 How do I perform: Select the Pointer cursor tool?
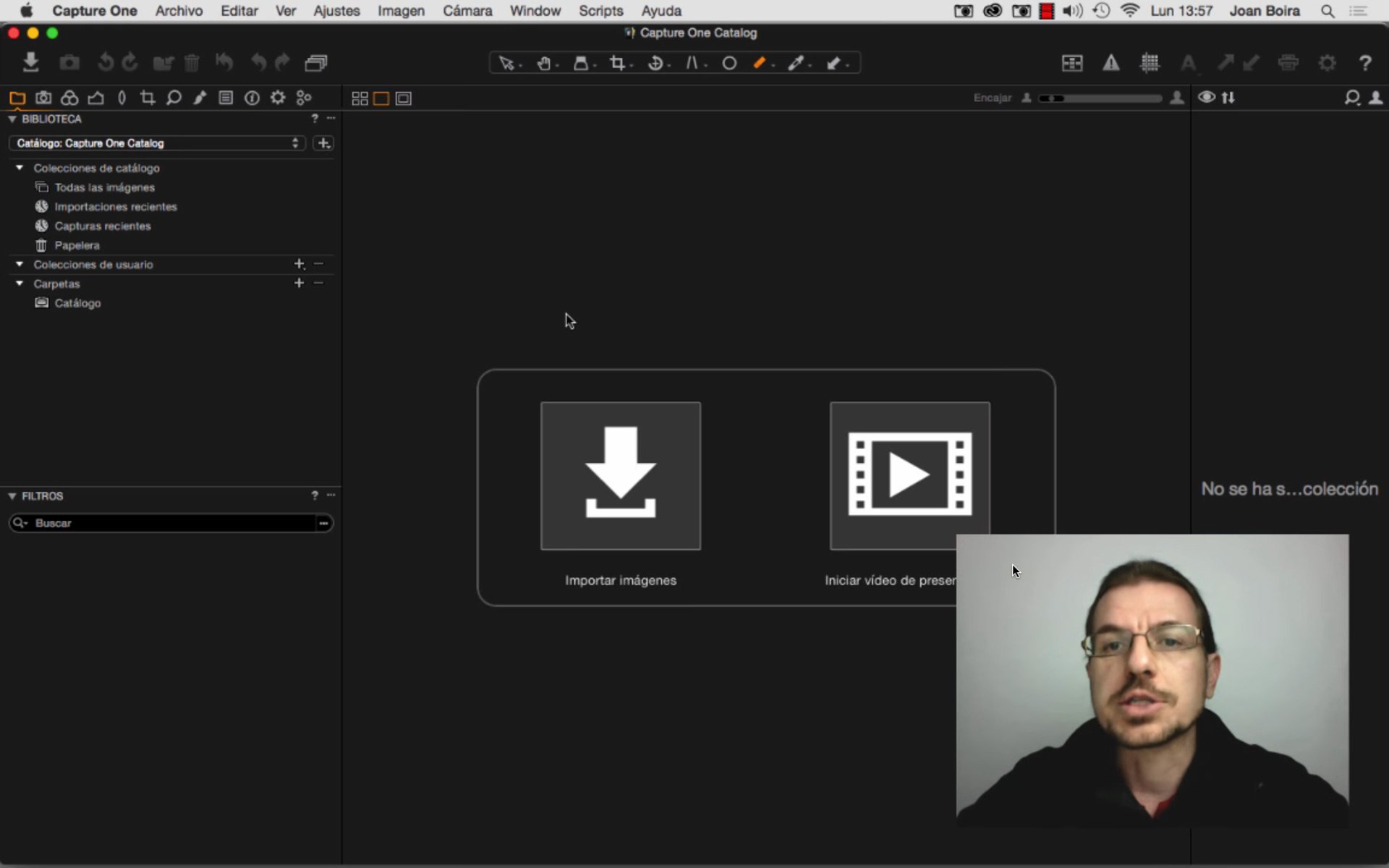pyautogui.click(x=506, y=64)
